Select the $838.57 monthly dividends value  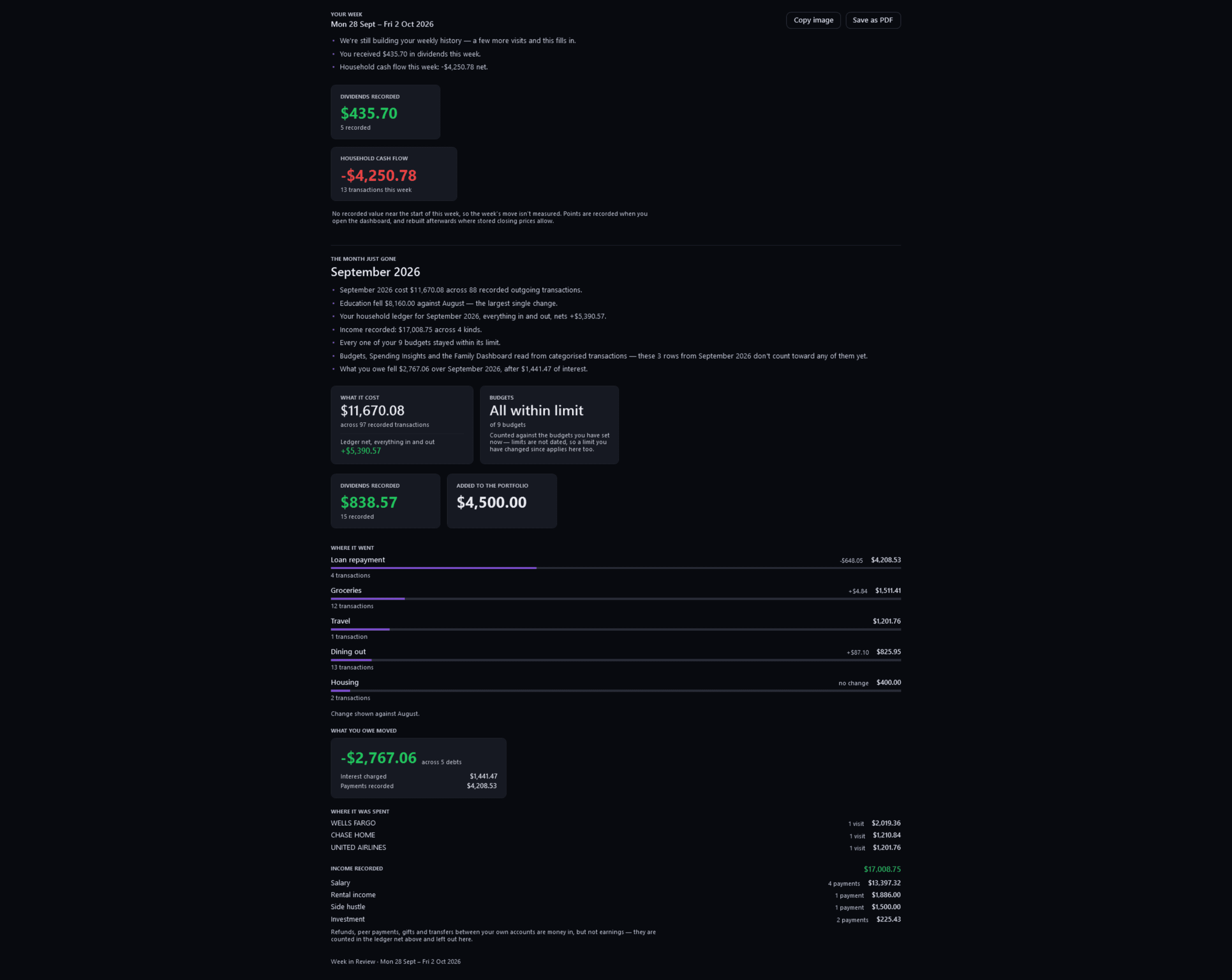click(x=369, y=502)
